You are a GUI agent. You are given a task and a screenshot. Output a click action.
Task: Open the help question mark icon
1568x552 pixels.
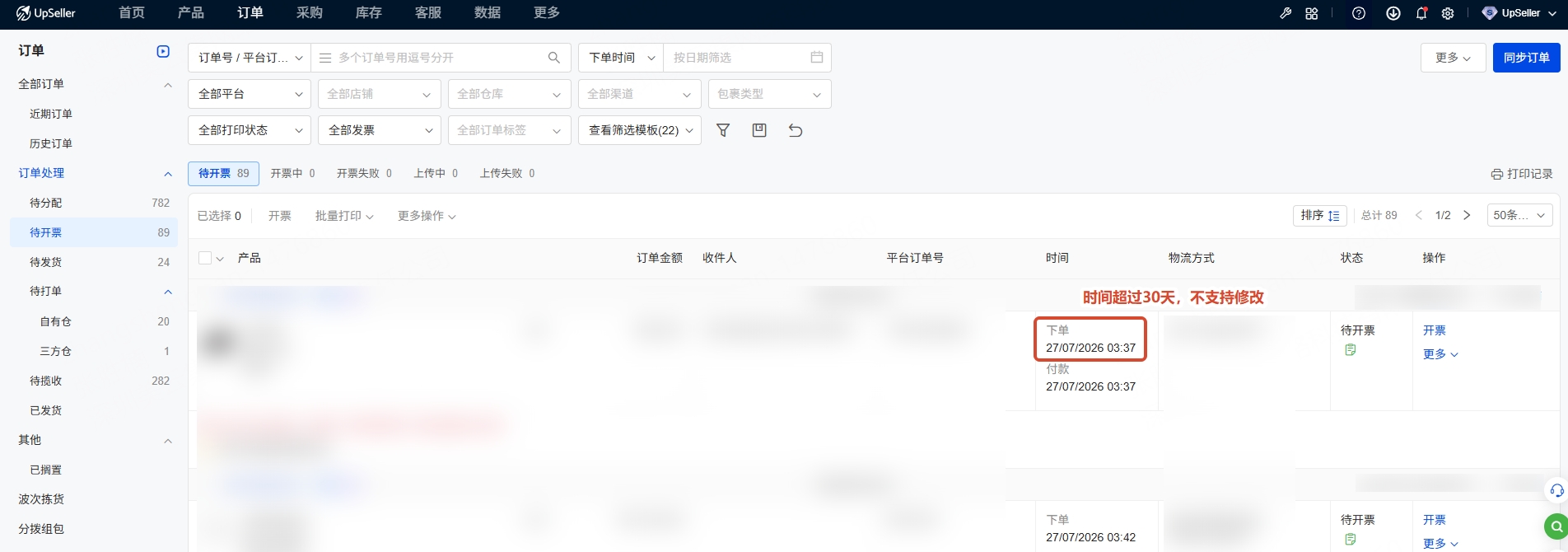1359,13
